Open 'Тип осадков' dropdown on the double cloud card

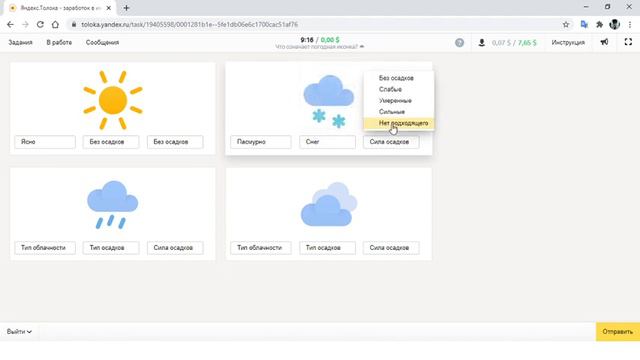coord(327,248)
